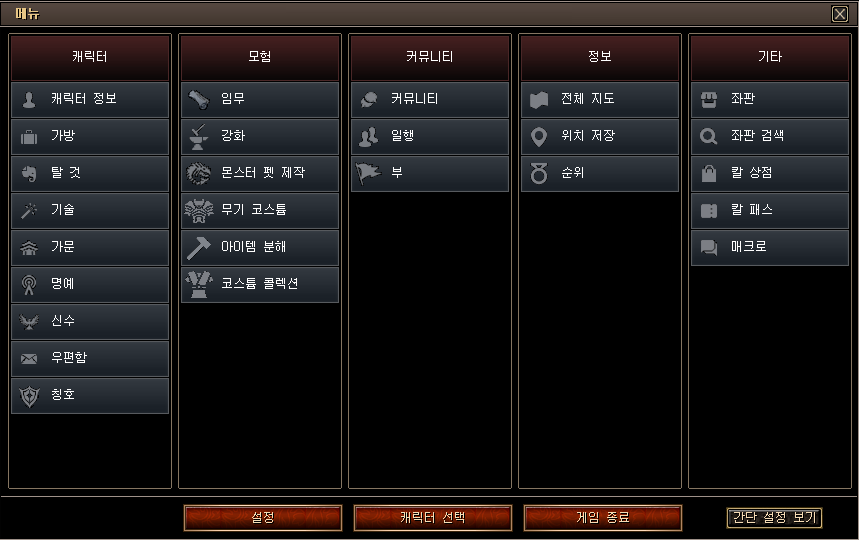This screenshot has height=540, width=859.
Task: Open the 칼 상점 menu entry
Action: [x=770, y=174]
